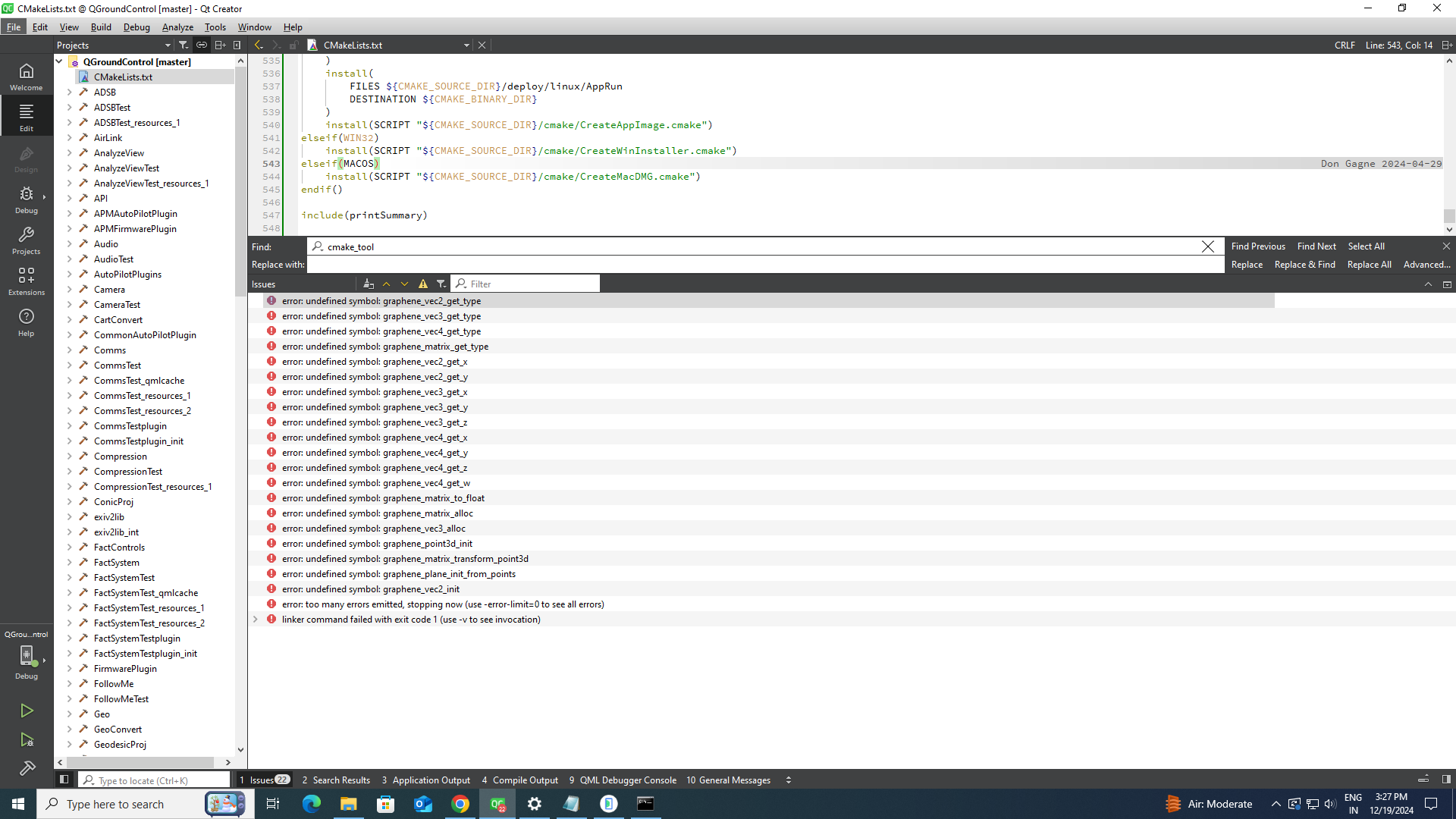Viewport: 1456px width, 819px height.
Task: Open the Extensions mode
Action: click(27, 281)
